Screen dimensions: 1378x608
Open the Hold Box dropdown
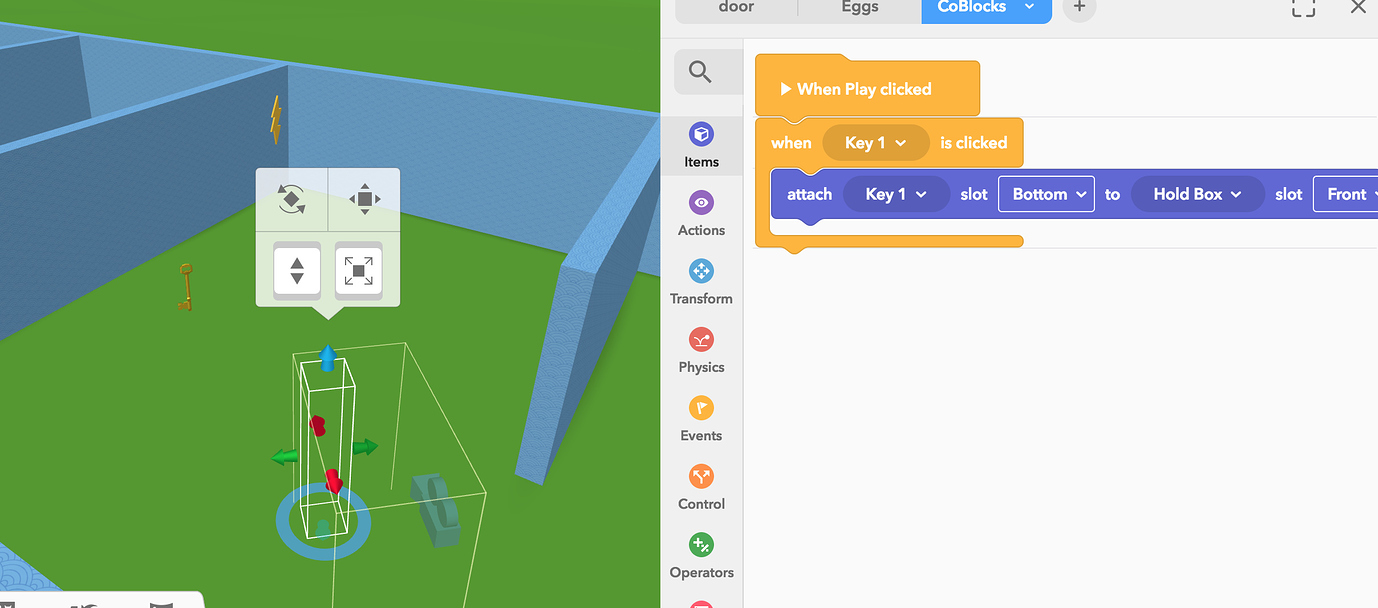pyautogui.click(x=1197, y=194)
